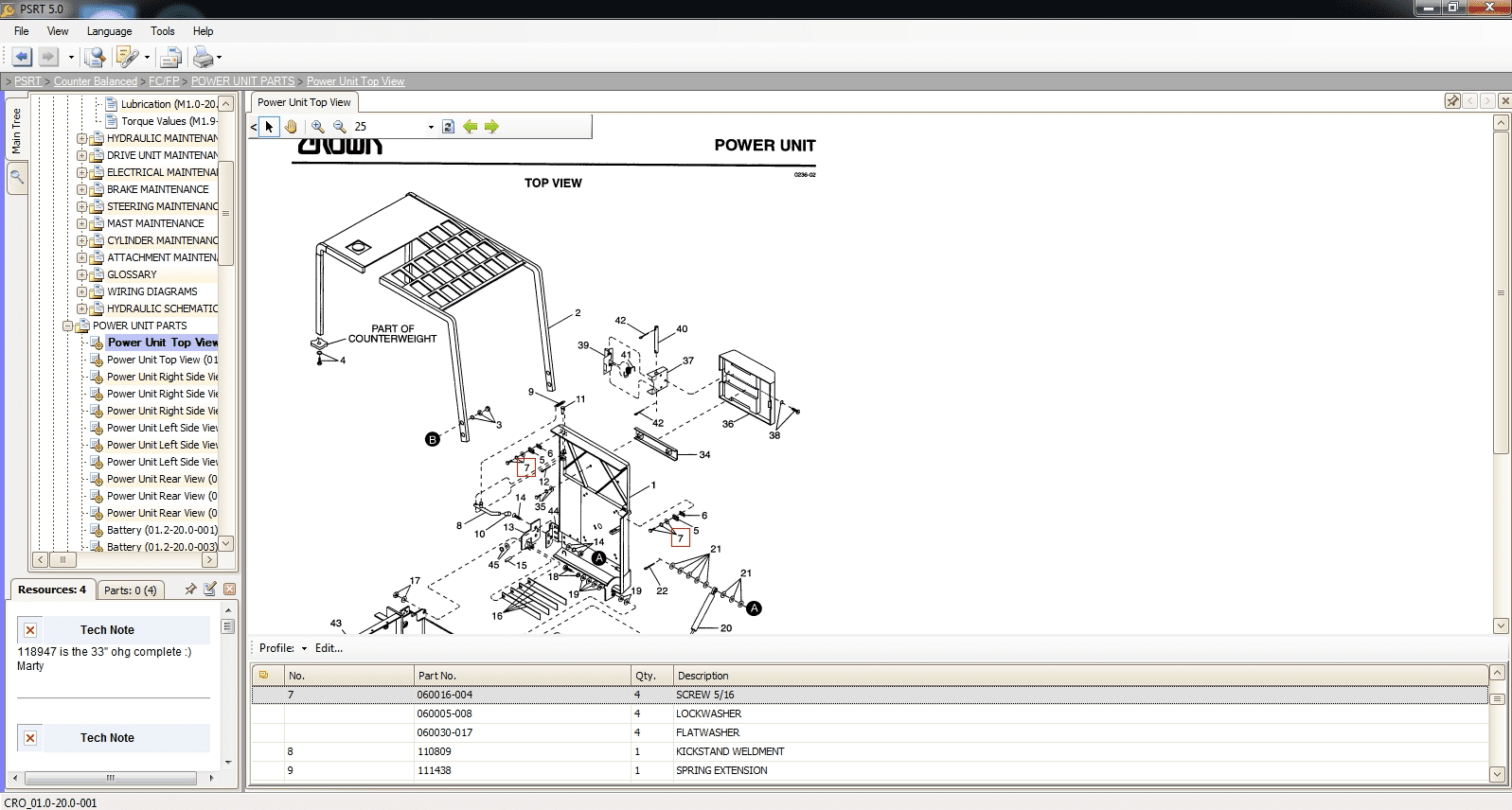Image resolution: width=1512 pixels, height=810 pixels.
Task: Open the zoom level dropdown showing 25
Action: (x=431, y=127)
